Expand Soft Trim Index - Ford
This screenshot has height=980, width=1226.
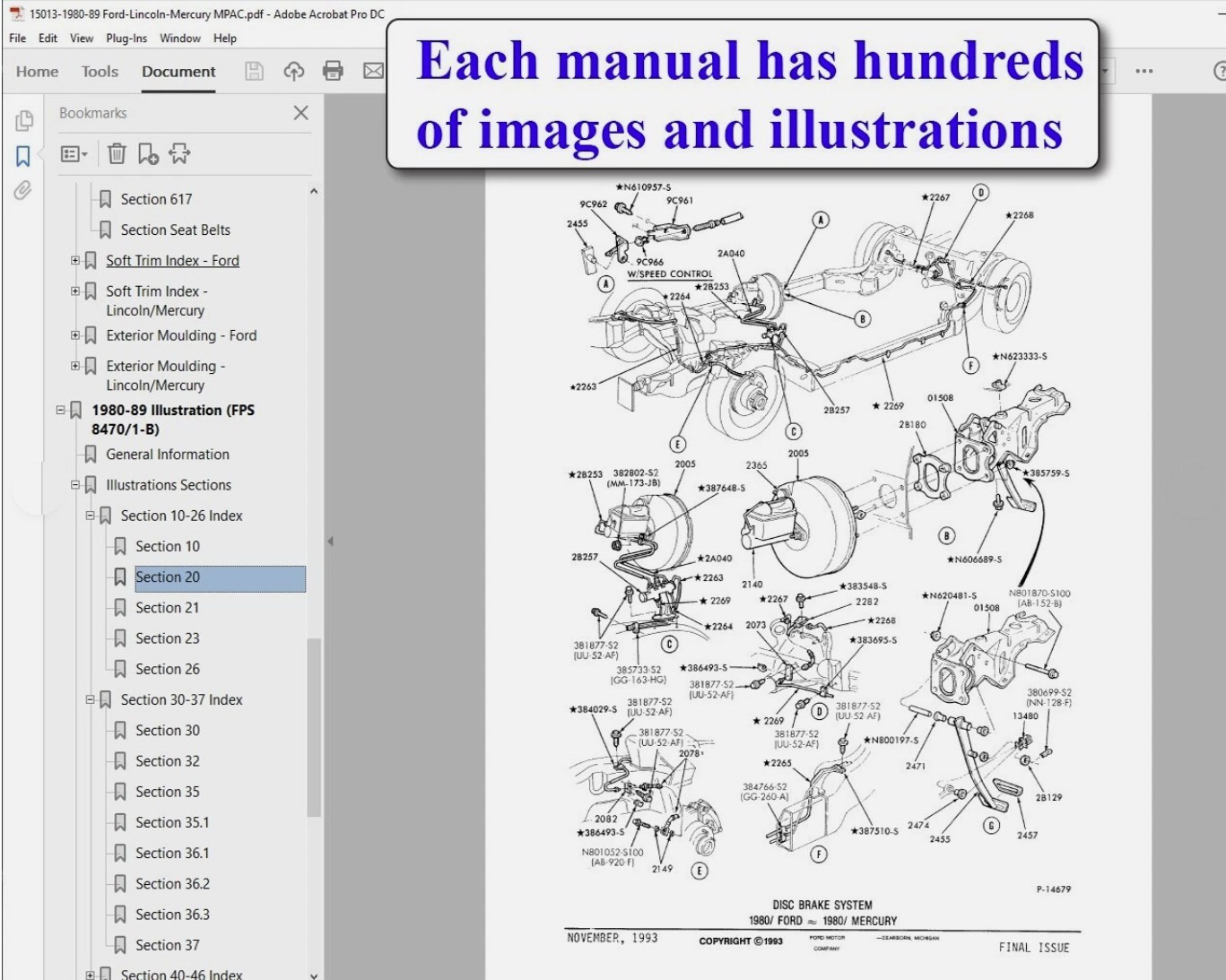(x=75, y=261)
